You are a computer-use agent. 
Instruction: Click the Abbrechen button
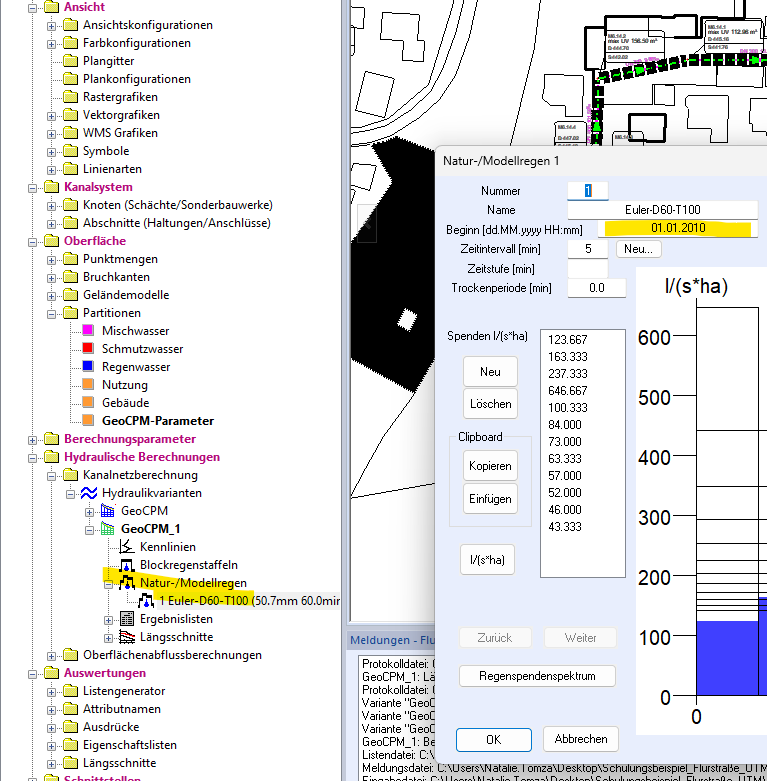click(581, 739)
